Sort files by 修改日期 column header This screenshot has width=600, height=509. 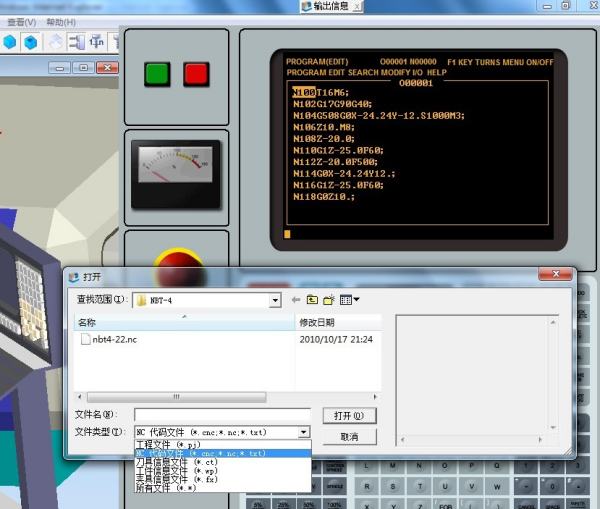[318, 323]
